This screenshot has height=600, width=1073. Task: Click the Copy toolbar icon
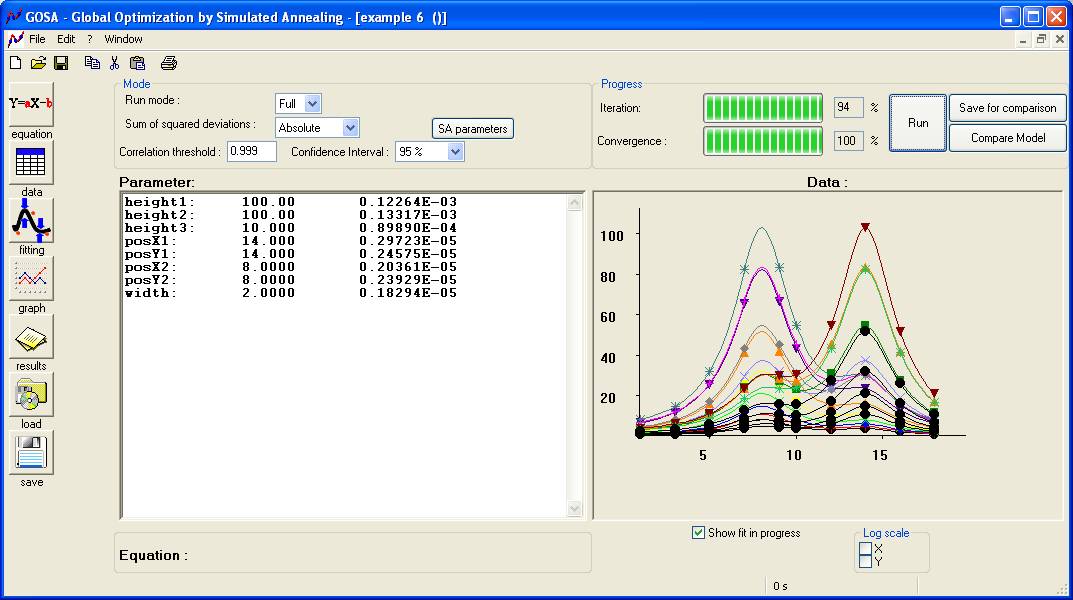[92, 63]
